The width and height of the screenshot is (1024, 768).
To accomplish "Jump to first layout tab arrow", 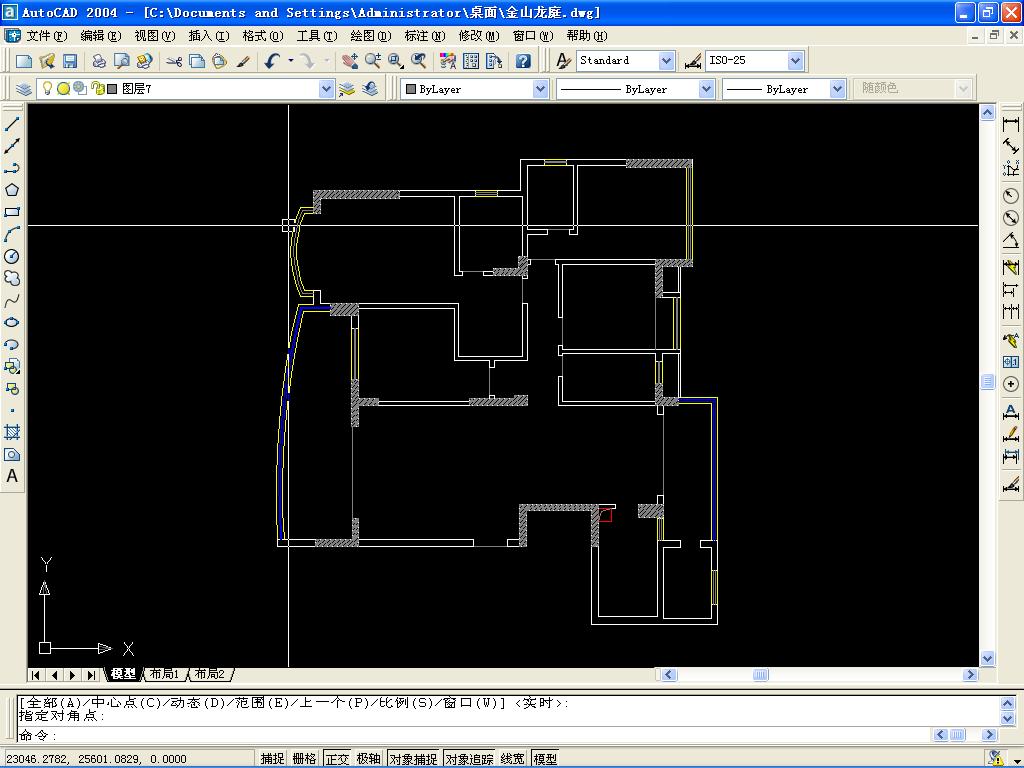I will click(x=36, y=675).
